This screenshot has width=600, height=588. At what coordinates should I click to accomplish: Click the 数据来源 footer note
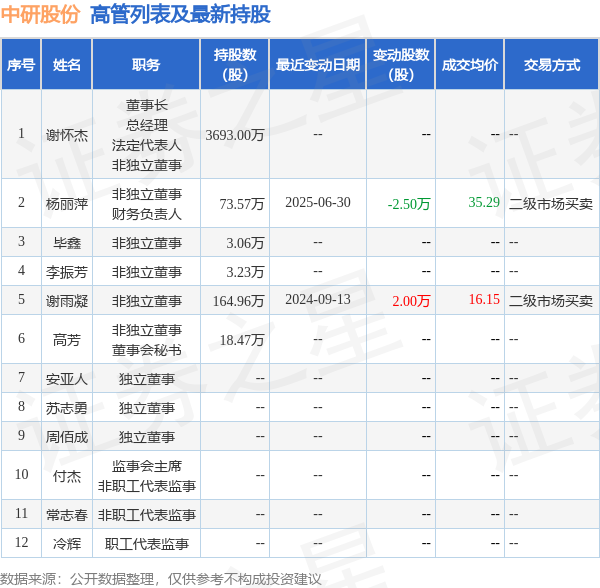point(161,579)
